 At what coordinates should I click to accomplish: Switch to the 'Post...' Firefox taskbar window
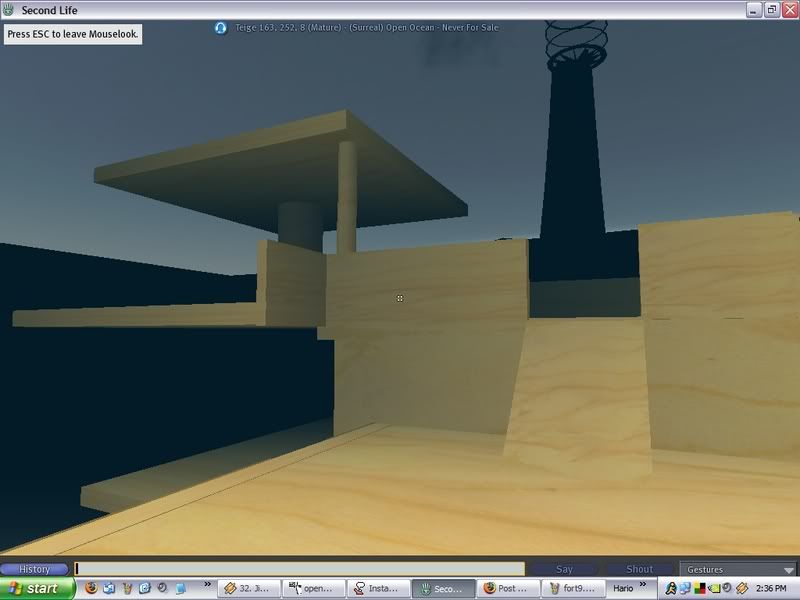coord(509,589)
